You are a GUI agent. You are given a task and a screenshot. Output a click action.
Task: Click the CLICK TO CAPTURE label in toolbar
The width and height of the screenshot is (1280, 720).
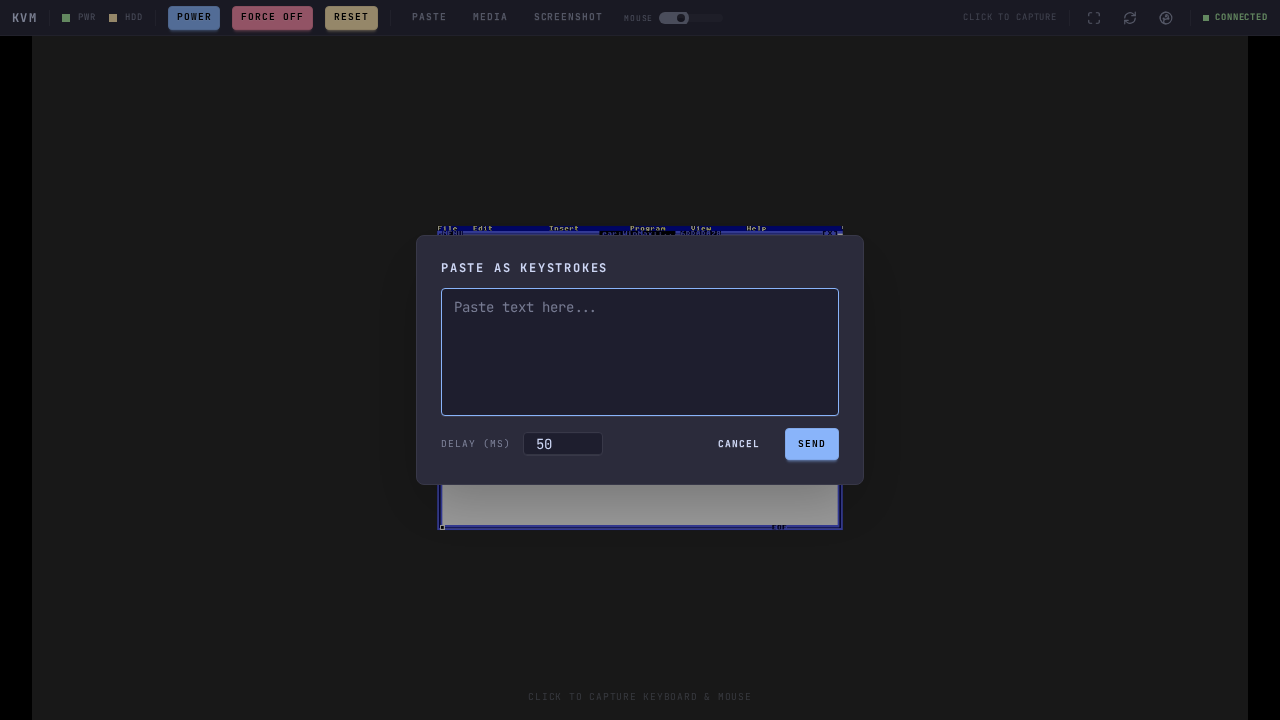click(x=1009, y=18)
